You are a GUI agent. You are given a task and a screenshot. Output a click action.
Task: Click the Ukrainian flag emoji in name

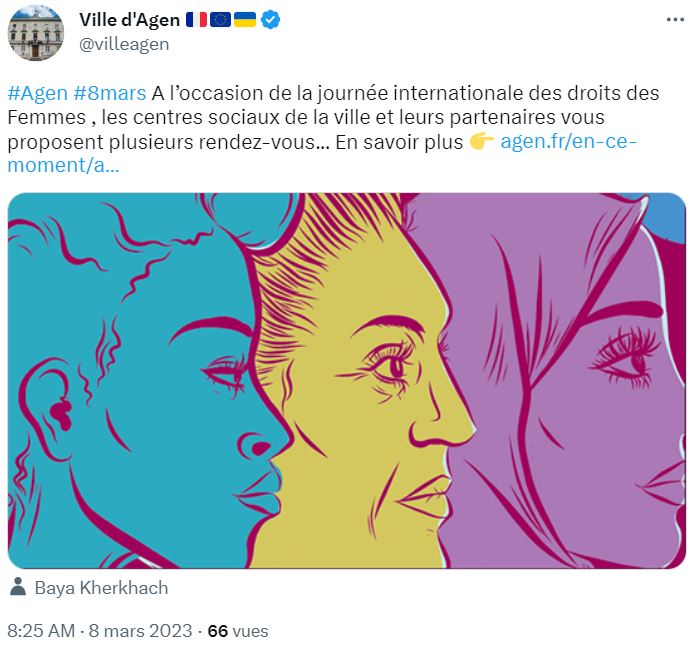click(245, 20)
